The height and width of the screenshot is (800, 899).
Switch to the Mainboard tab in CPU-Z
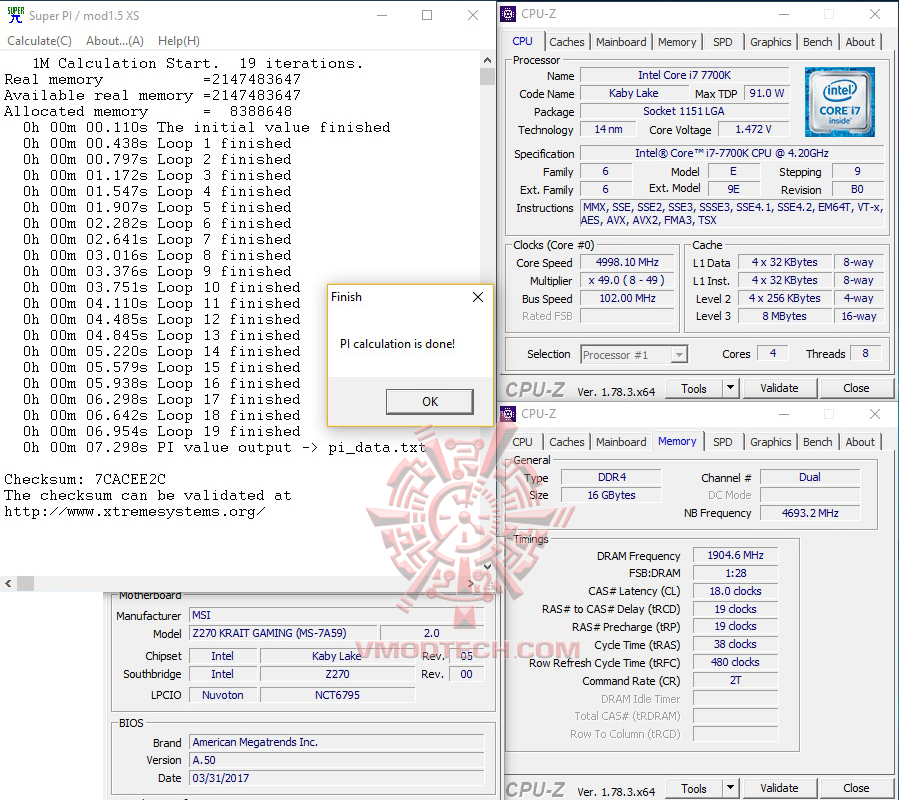pos(621,41)
